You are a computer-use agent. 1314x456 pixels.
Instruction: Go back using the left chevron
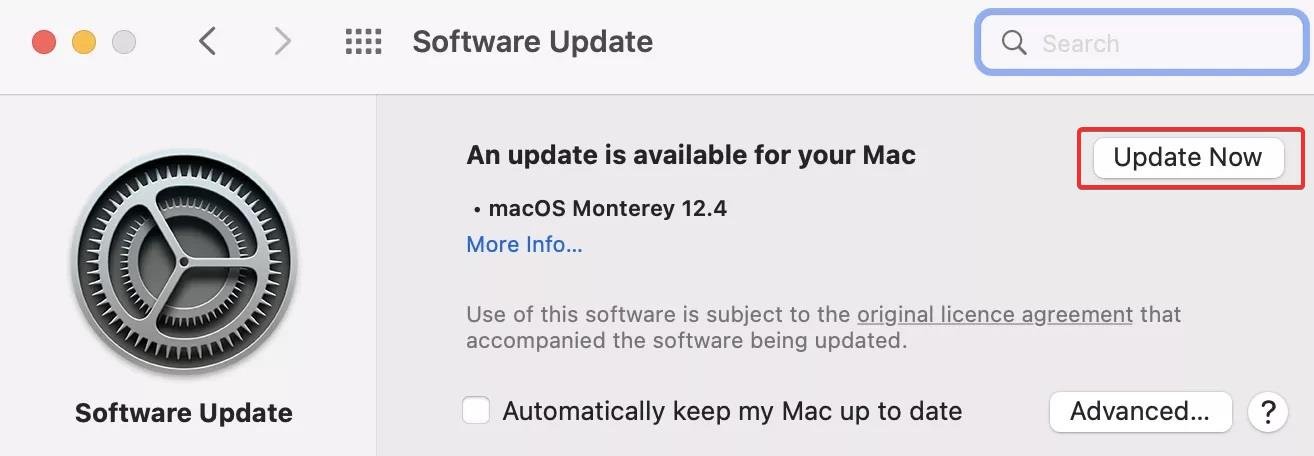coord(207,42)
